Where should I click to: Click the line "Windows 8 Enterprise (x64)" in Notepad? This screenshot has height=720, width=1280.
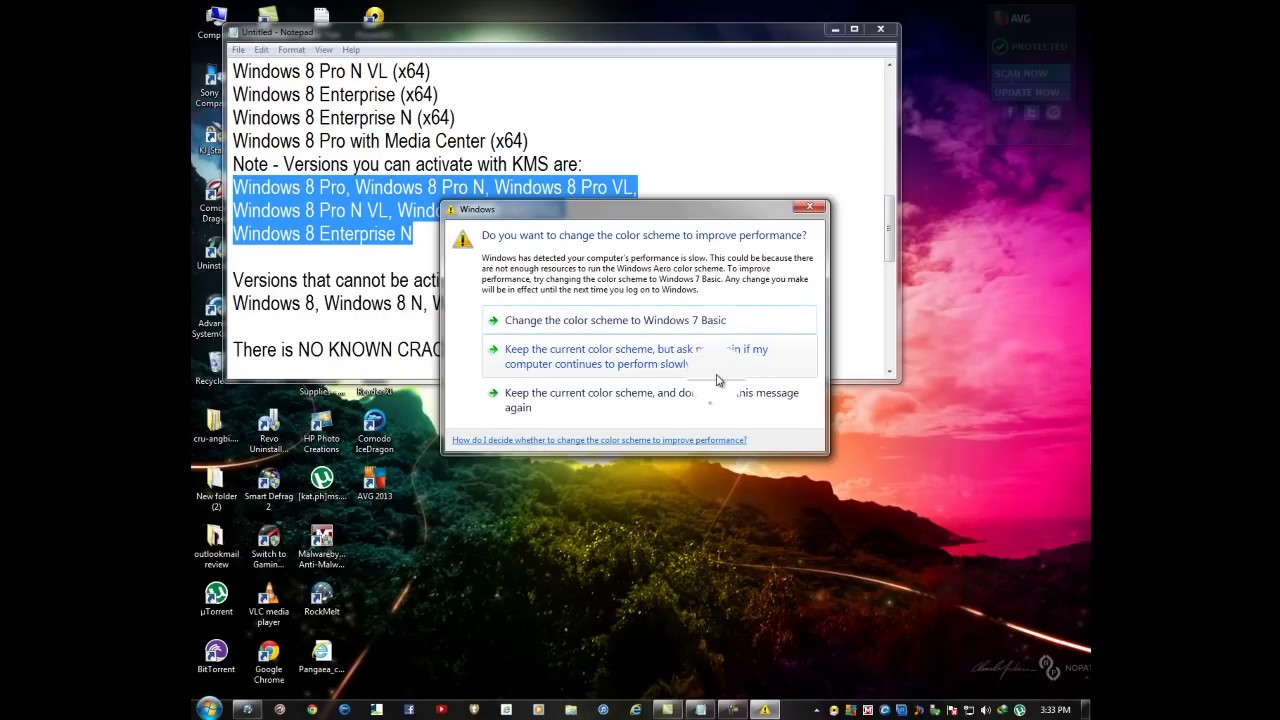(335, 95)
